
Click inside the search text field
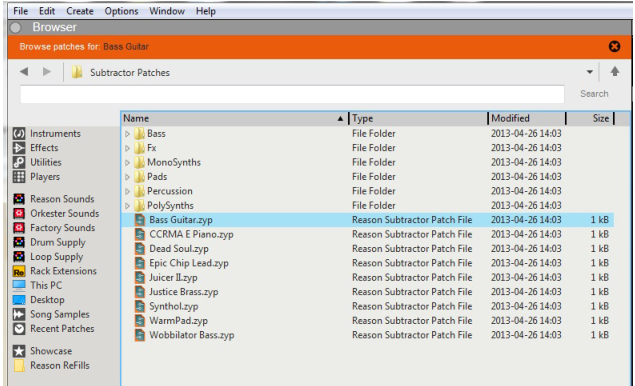click(292, 94)
